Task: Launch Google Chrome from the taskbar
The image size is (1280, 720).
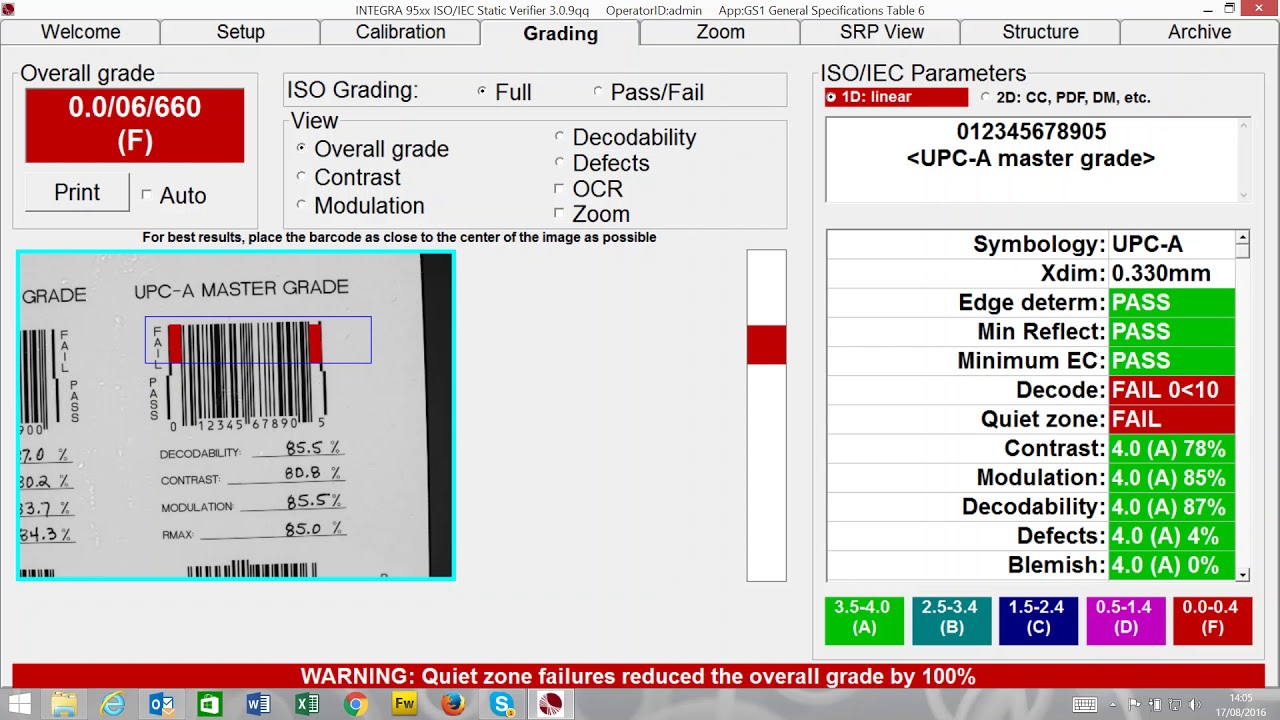Action: click(x=355, y=704)
